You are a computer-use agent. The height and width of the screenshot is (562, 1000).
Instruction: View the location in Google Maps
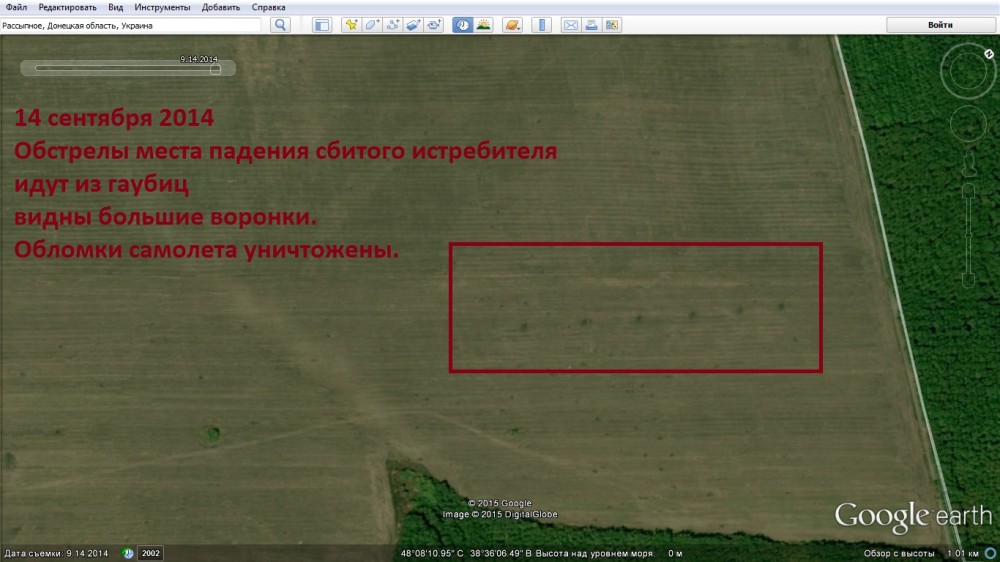point(612,25)
